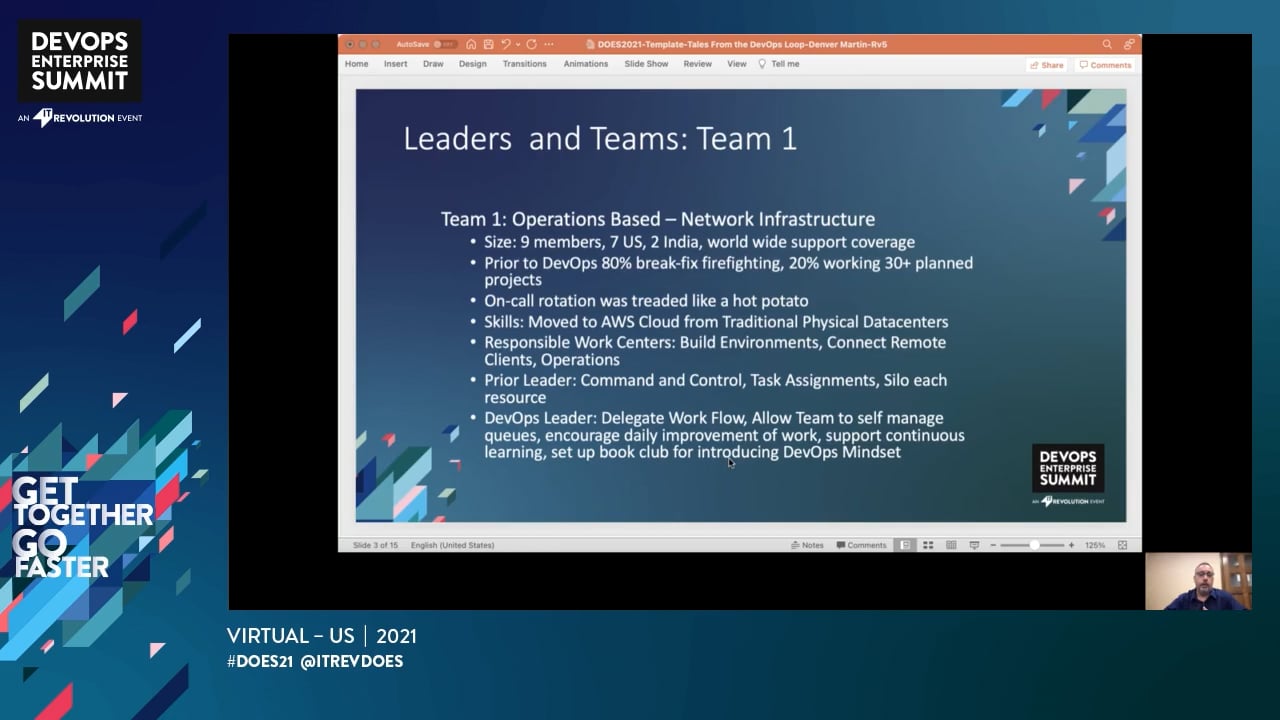The width and height of the screenshot is (1280, 720).
Task: Open the Draw ribbon tab
Action: [433, 64]
